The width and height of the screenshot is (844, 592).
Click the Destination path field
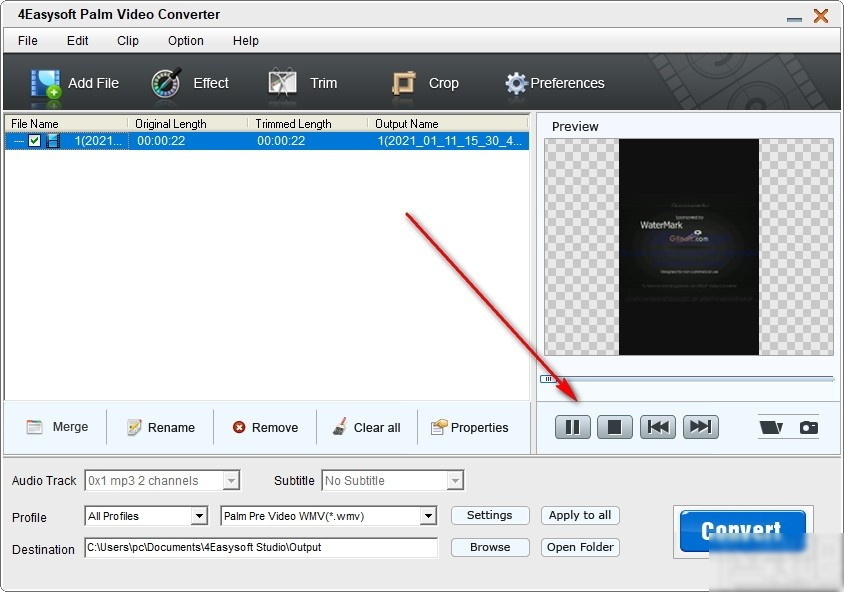click(261, 548)
